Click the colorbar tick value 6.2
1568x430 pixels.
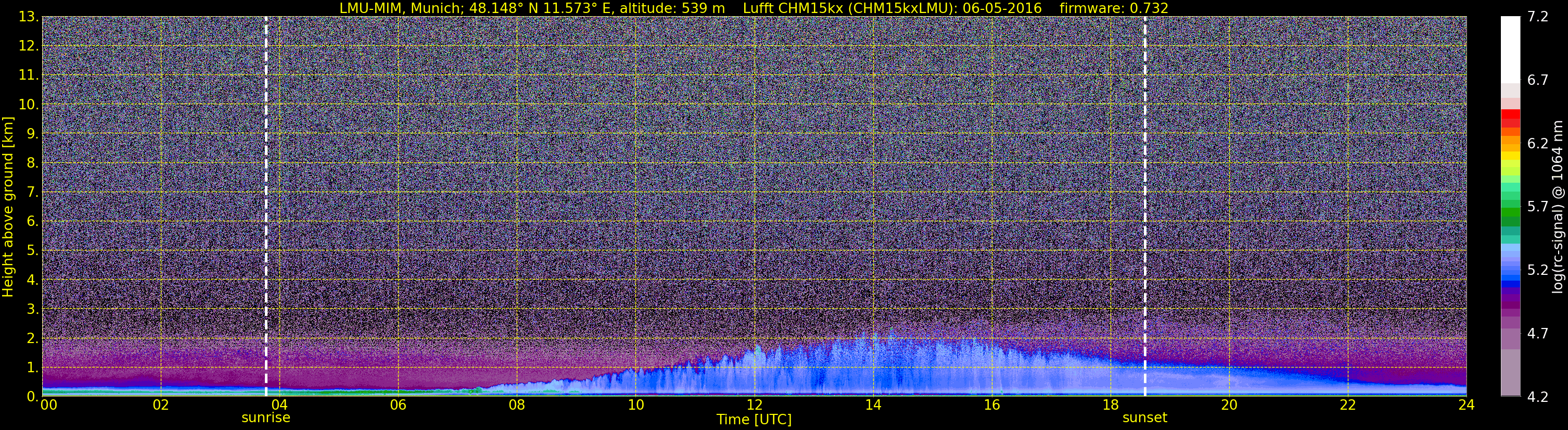(1538, 144)
